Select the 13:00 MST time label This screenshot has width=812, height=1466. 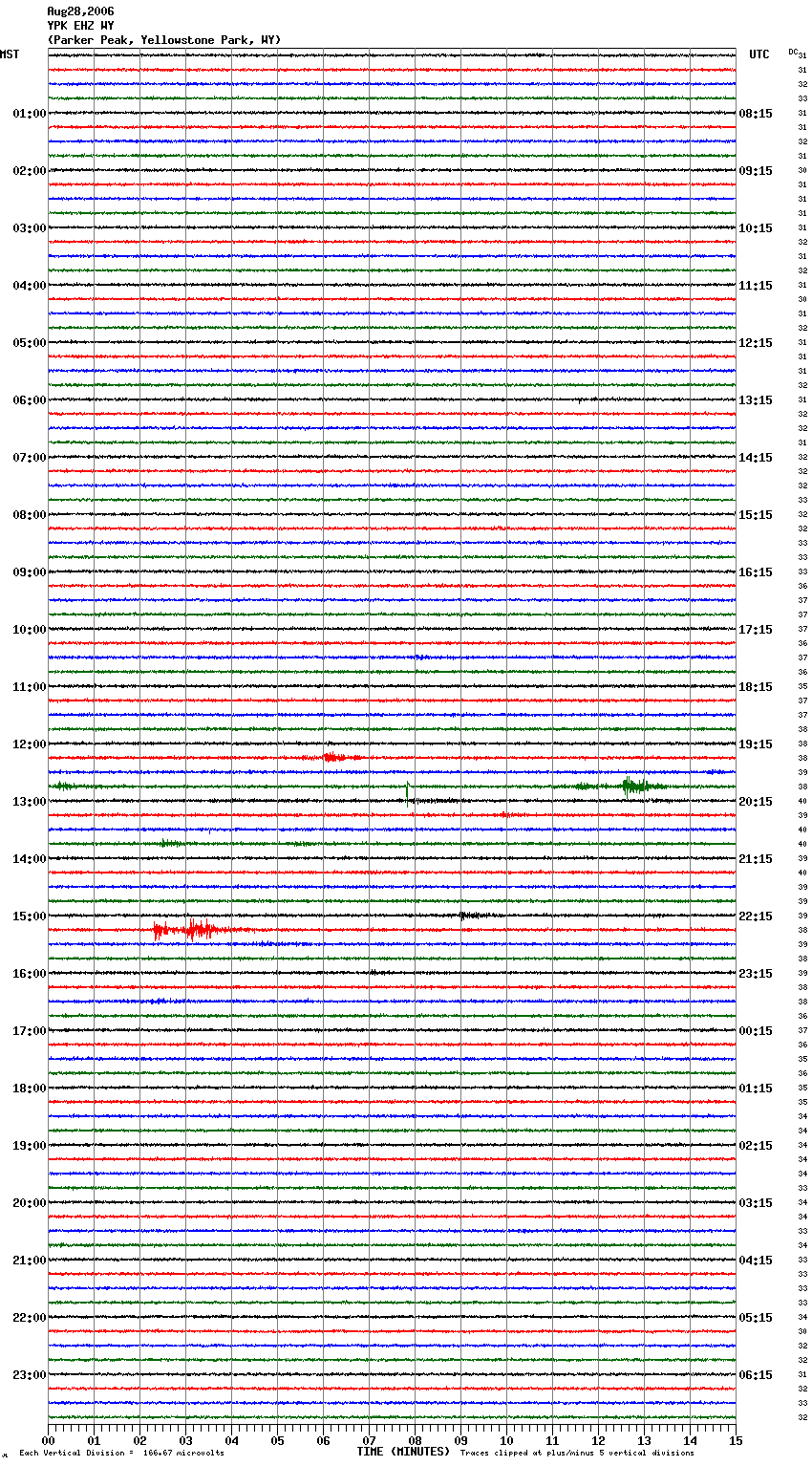pos(30,802)
